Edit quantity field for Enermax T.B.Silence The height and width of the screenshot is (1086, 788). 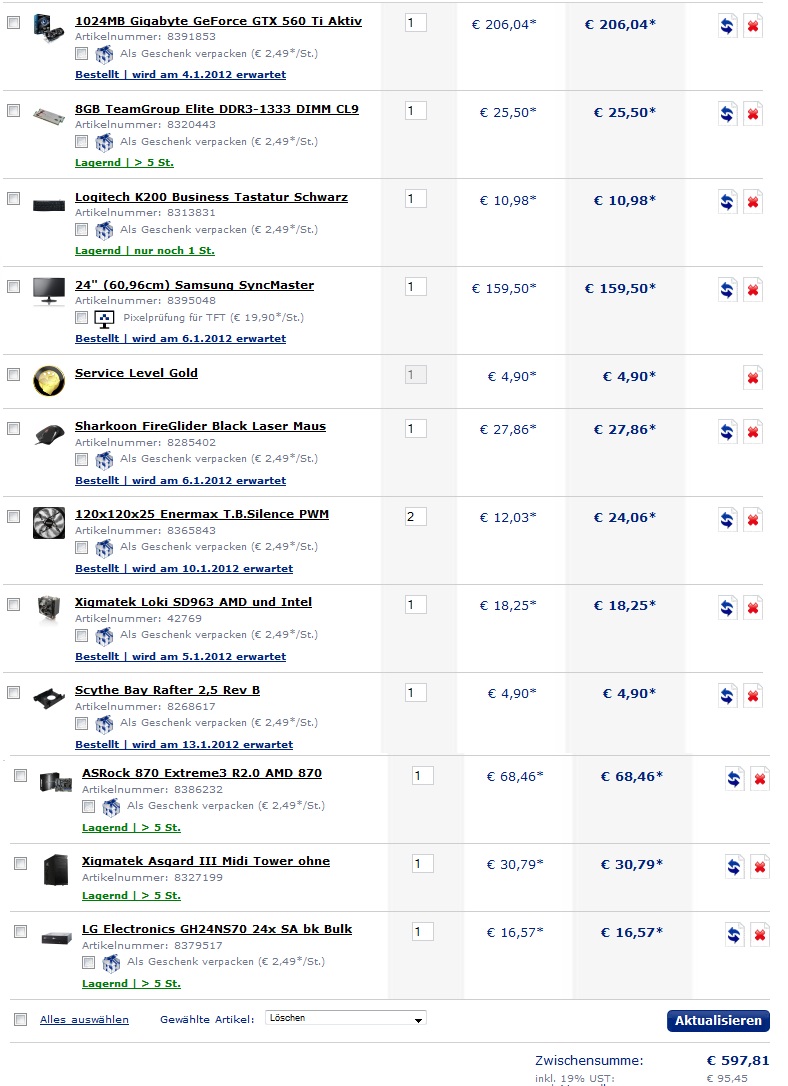click(x=415, y=516)
